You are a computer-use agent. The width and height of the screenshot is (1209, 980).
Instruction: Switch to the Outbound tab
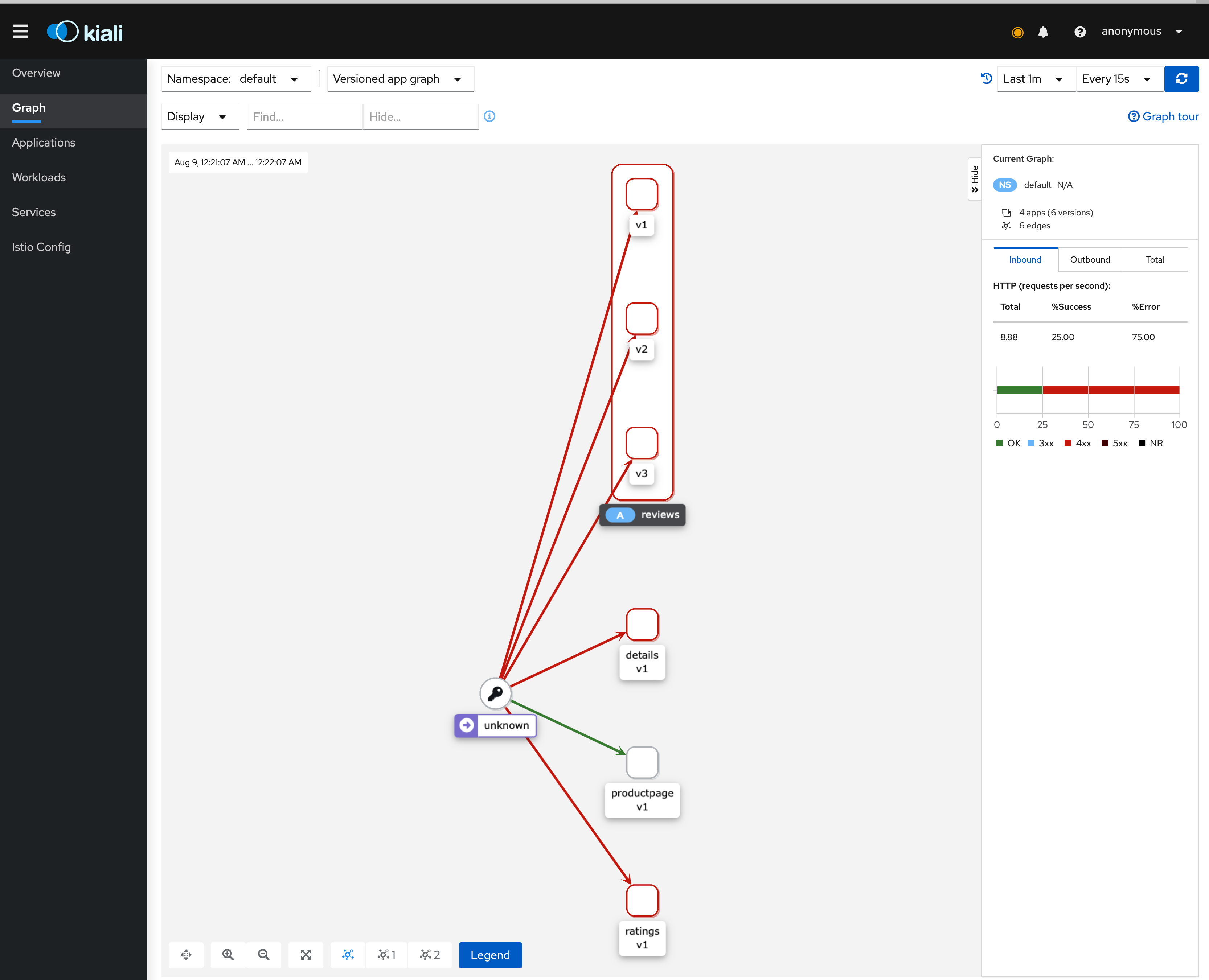1090,260
